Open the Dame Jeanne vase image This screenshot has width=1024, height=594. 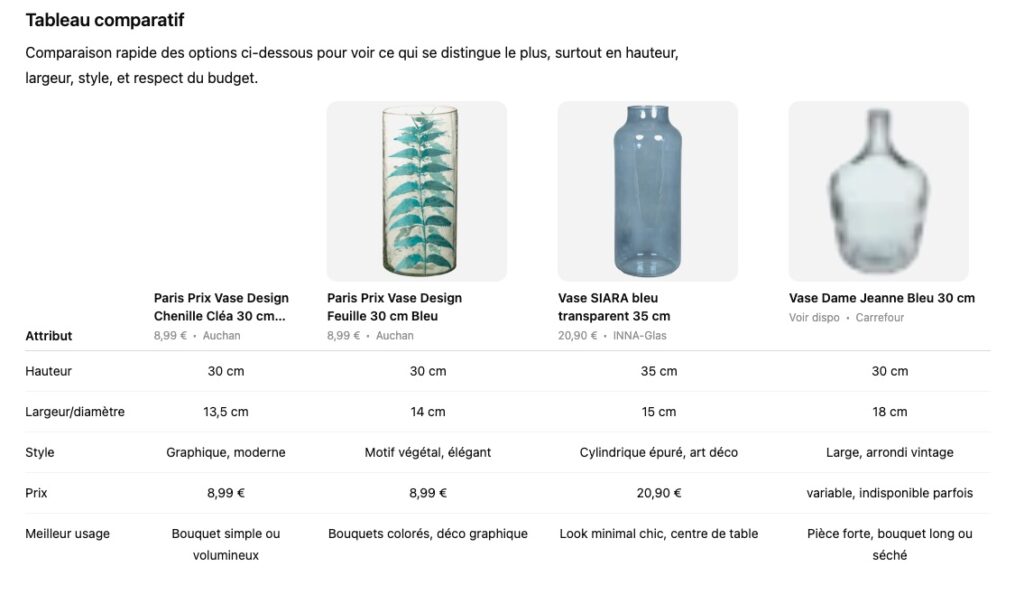878,191
